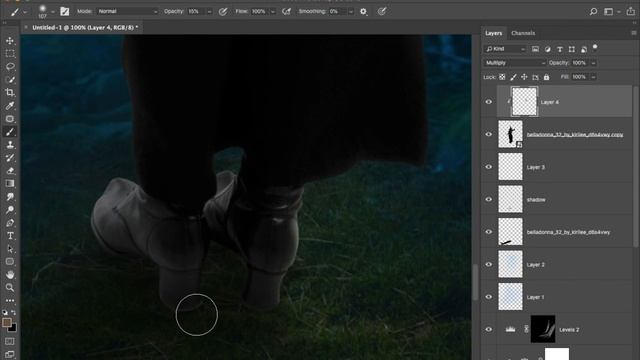Open smoothing options gear
The width and height of the screenshot is (640, 360).
[363, 11]
